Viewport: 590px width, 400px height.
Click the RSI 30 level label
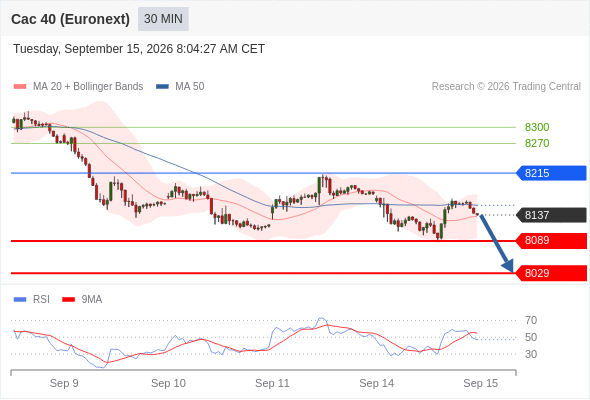[531, 354]
